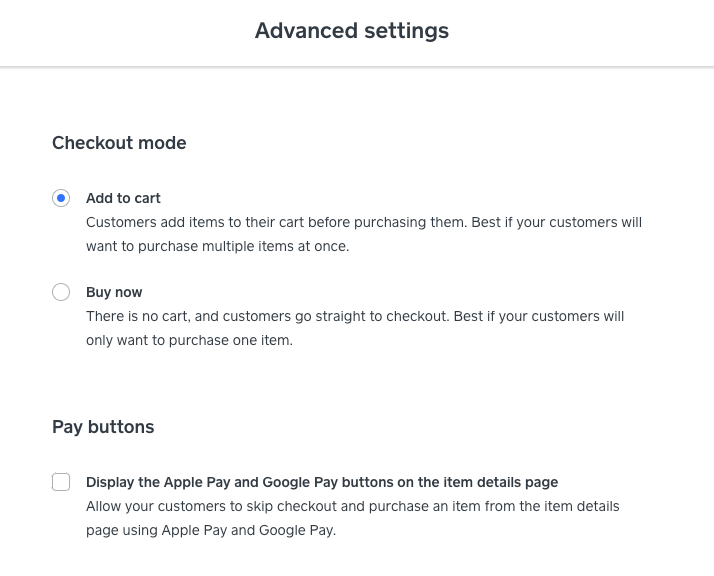
Task: Enable Apple Pay and Google Pay buttons checkbox
Action: [61, 482]
